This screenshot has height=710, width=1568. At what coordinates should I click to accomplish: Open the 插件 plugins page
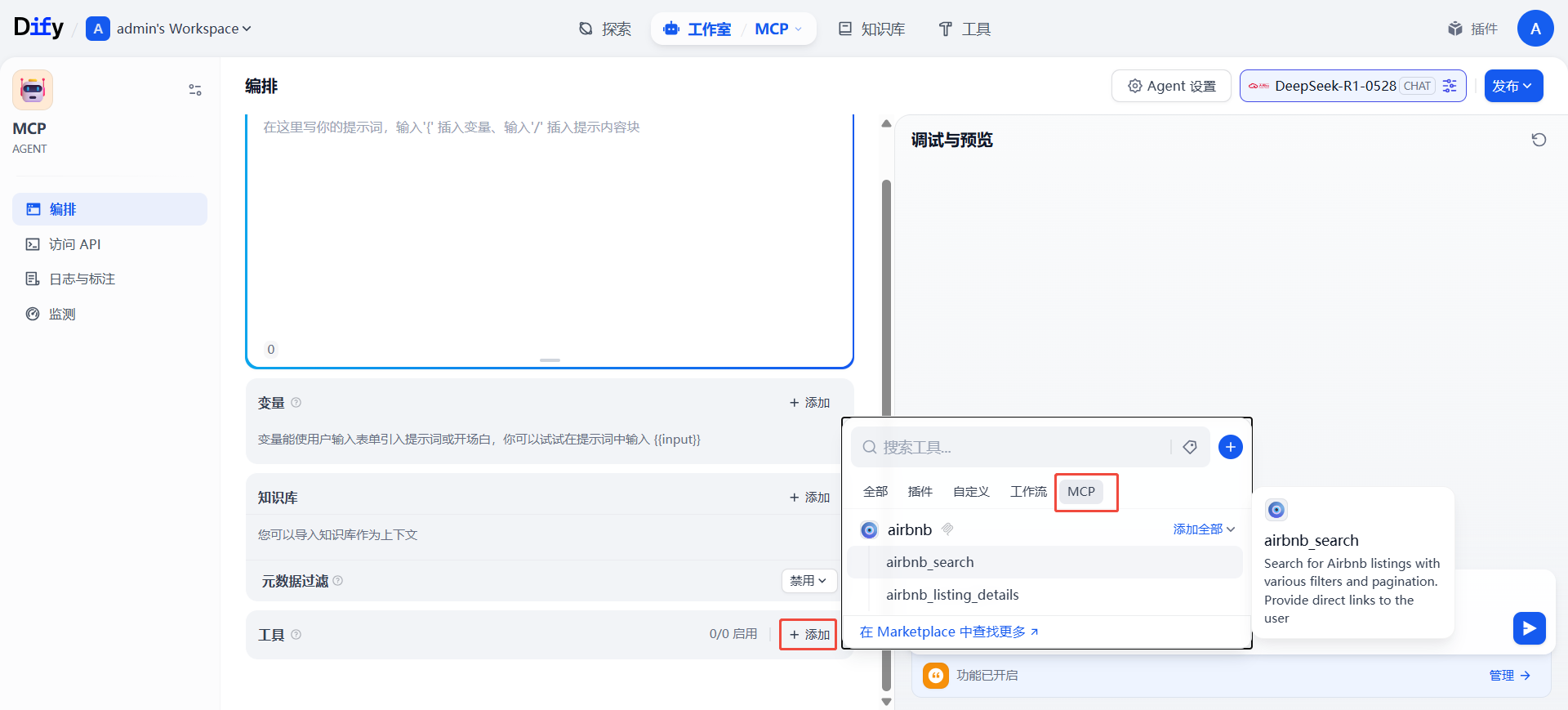[x=1472, y=29]
